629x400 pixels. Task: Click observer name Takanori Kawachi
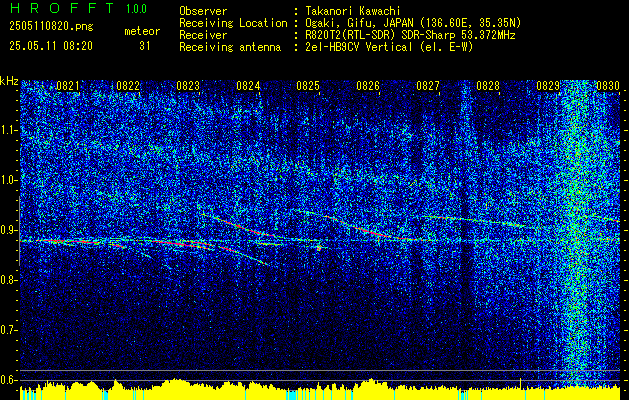(353, 11)
